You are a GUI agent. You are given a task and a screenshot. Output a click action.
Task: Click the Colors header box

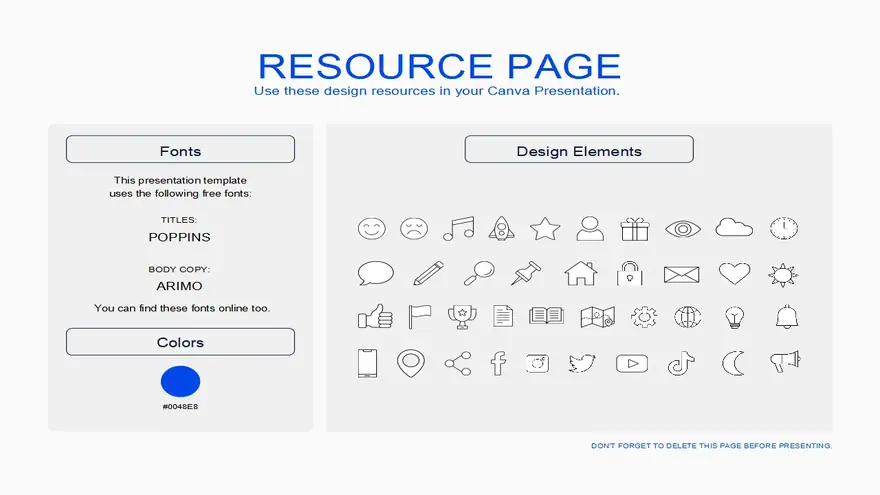180,342
